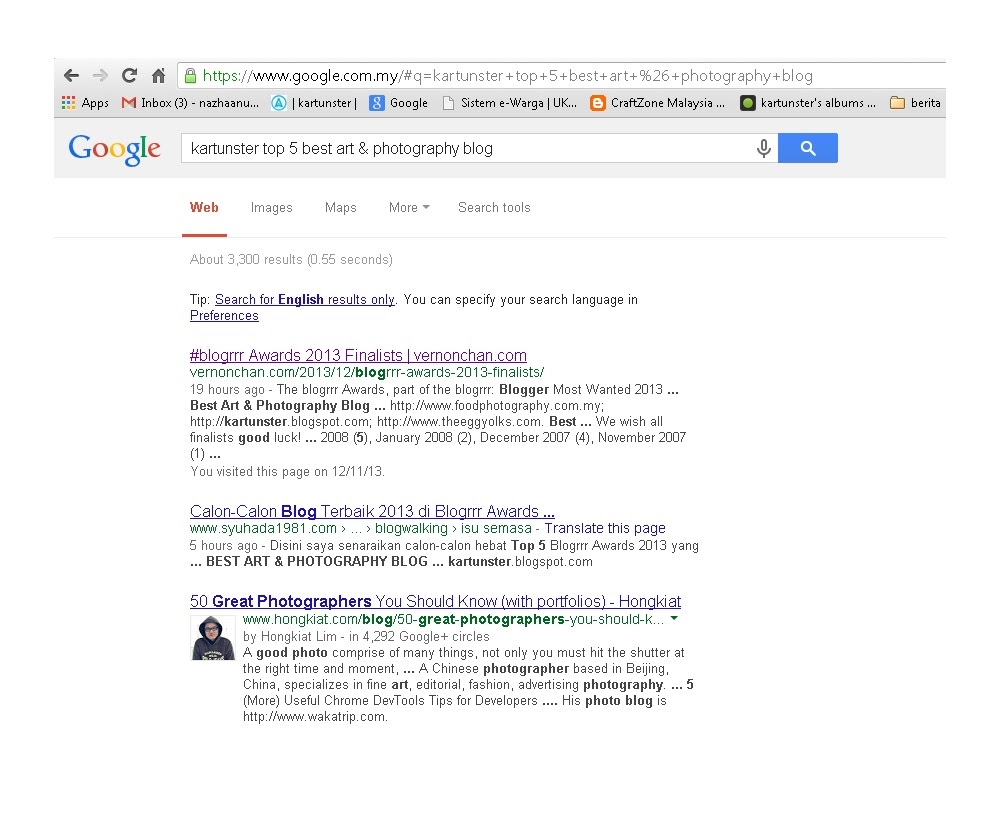Open the Sistem e-Warga bookmark
Image resolution: width=1000 pixels, height=828 pixels.
pyautogui.click(x=510, y=103)
